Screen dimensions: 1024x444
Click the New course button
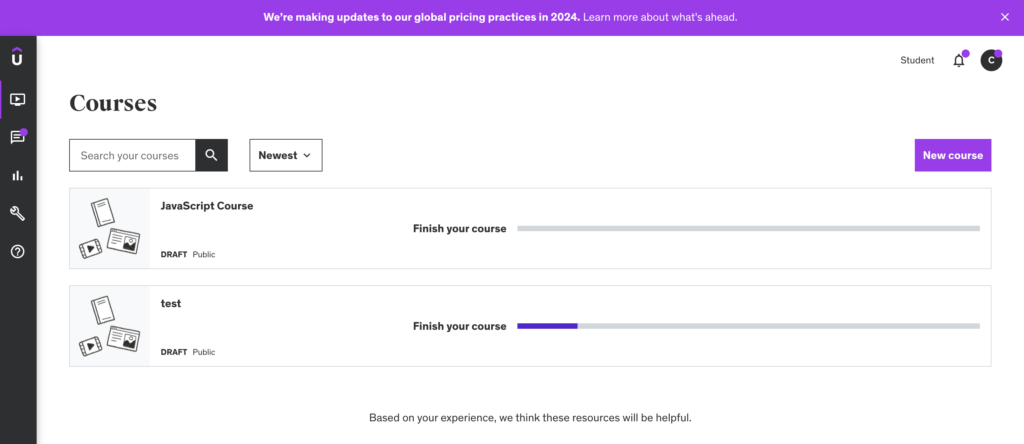[x=953, y=155]
